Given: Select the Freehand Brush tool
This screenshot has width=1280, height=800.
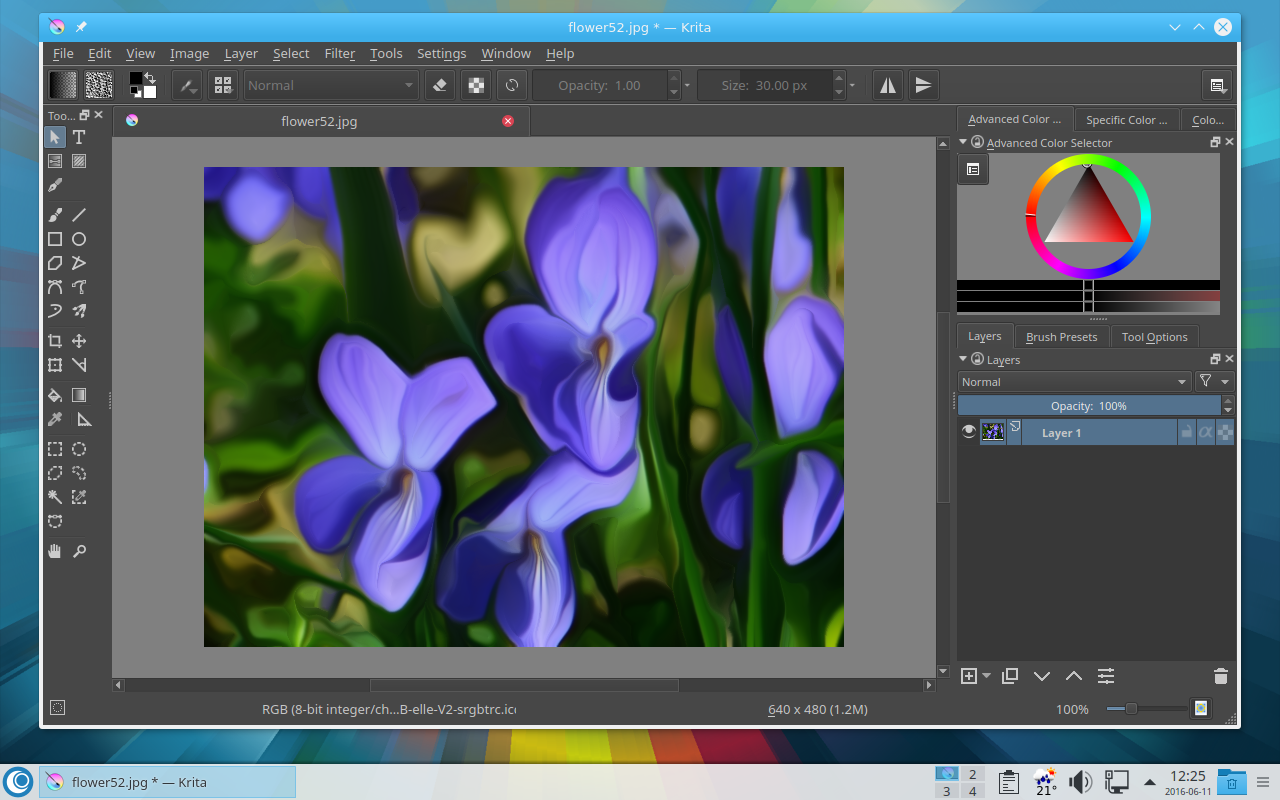Looking at the screenshot, I should pyautogui.click(x=55, y=215).
